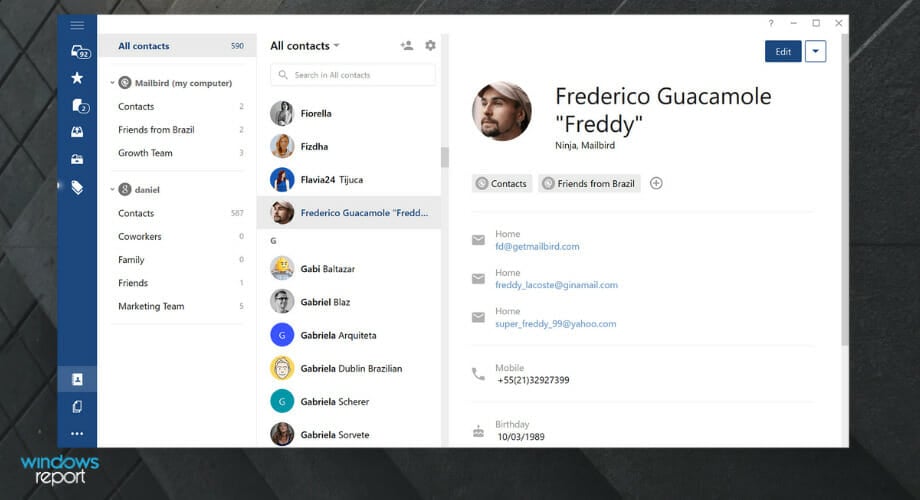
Task: Open the tags icon in sidebar
Action: pos(77,187)
